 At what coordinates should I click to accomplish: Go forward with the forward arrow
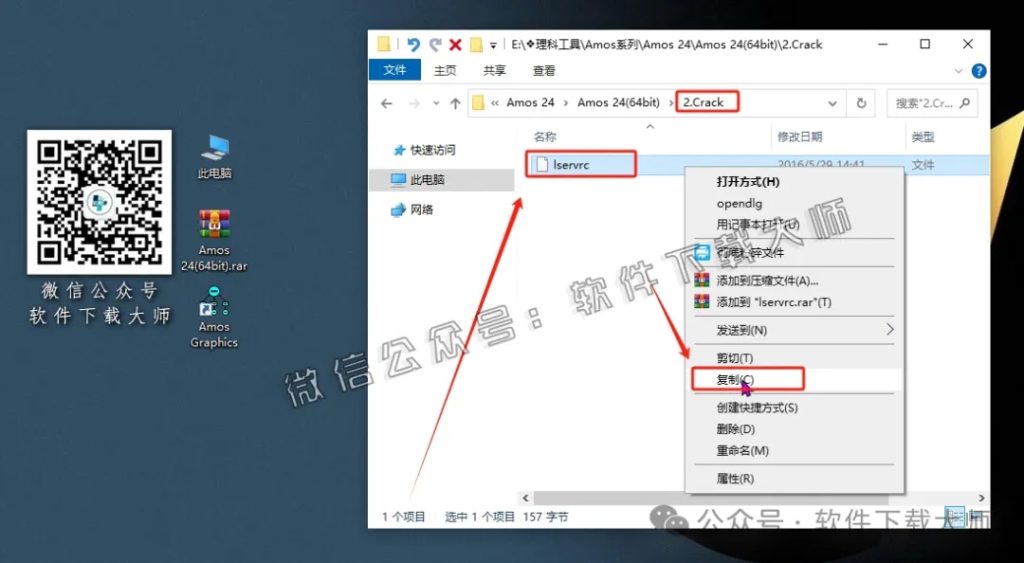tap(413, 103)
